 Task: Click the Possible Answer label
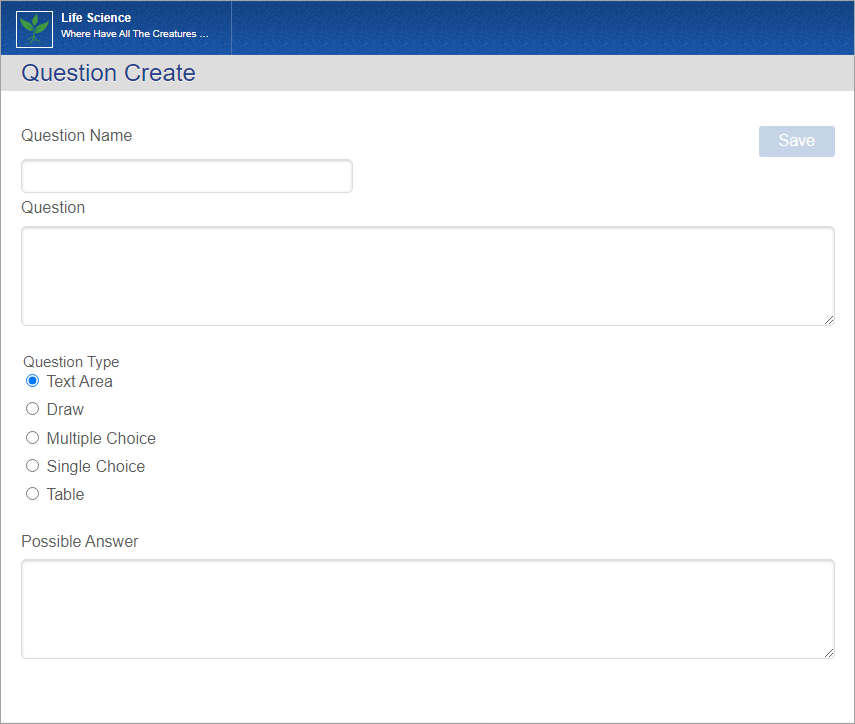(79, 541)
